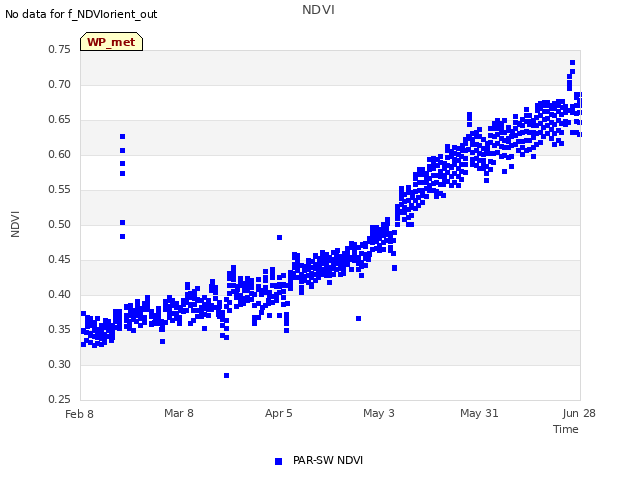Click the 0.75 y-axis value

coord(59,49)
